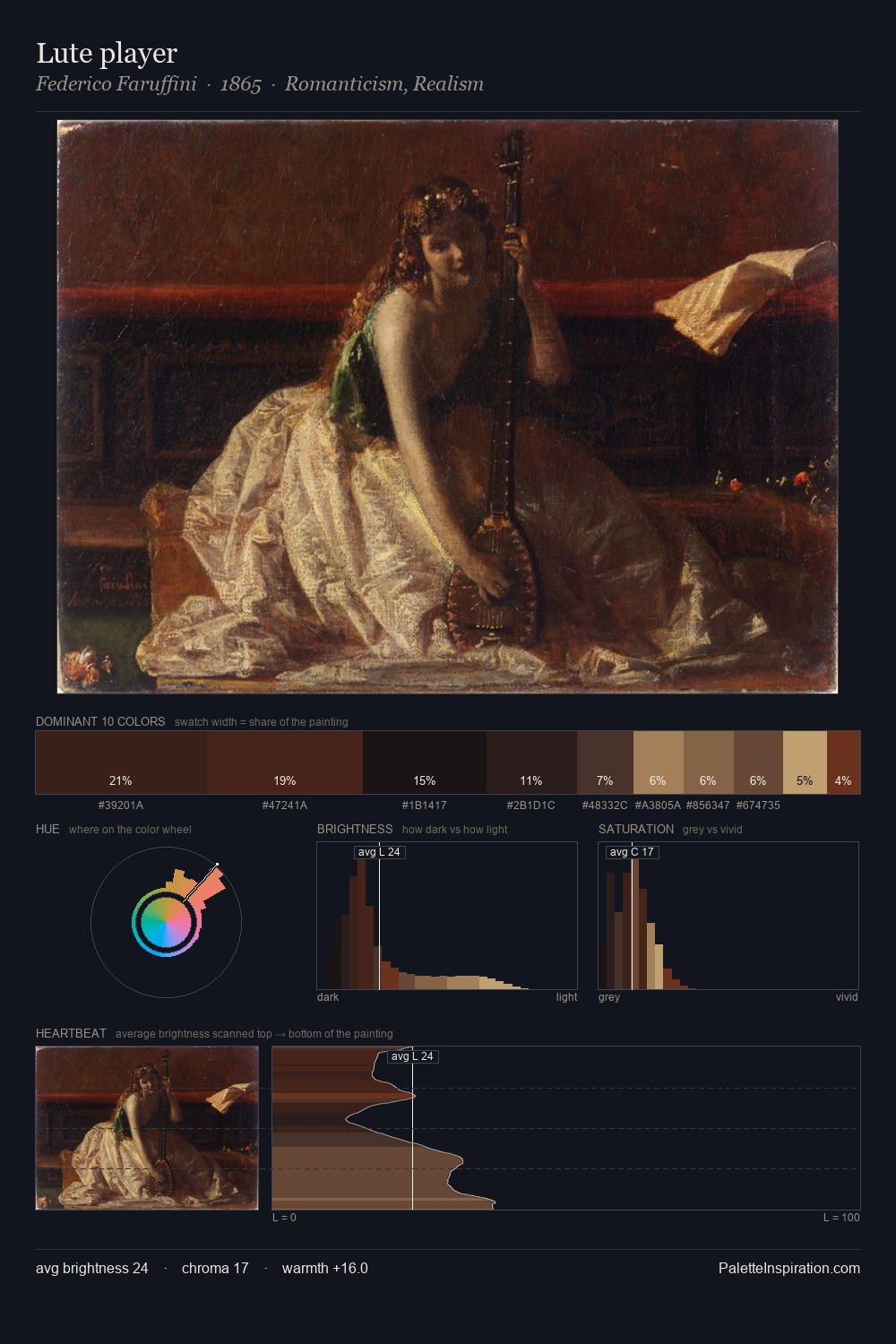The image size is (896, 1344).
Task: Click the 'SATURATION' section heading
Action: [x=636, y=829]
